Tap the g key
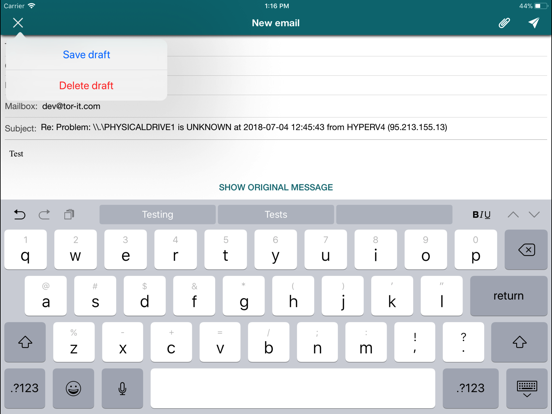Image resolution: width=552 pixels, height=414 pixels. [244, 296]
